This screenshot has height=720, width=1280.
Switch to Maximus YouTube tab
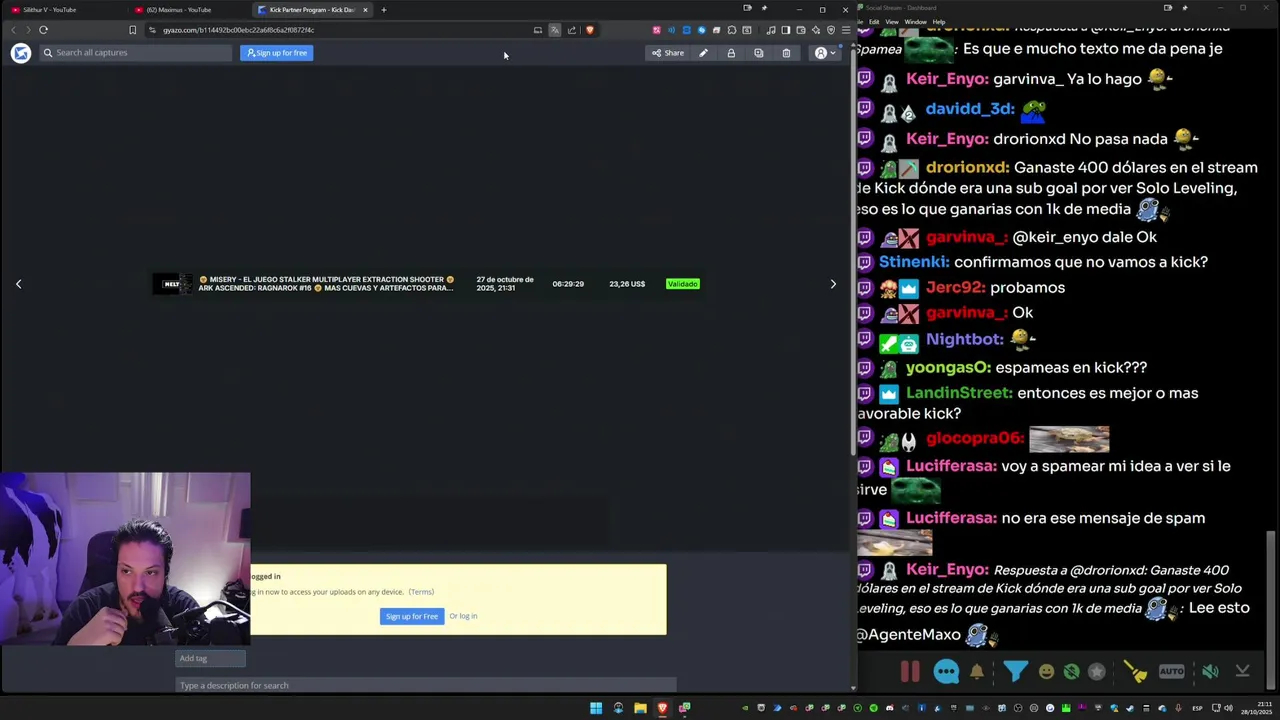pyautogui.click(x=185, y=10)
